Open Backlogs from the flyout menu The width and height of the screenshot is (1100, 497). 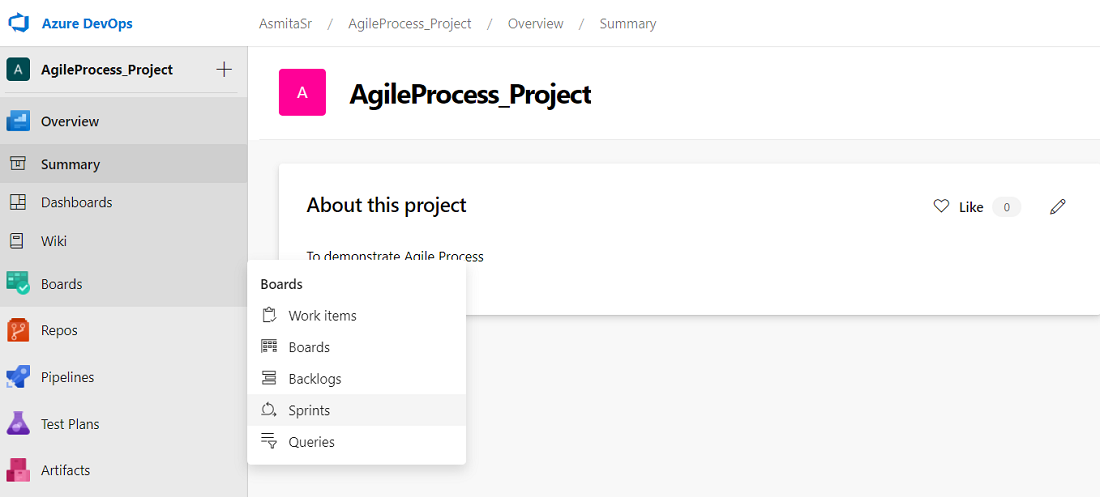pos(315,379)
